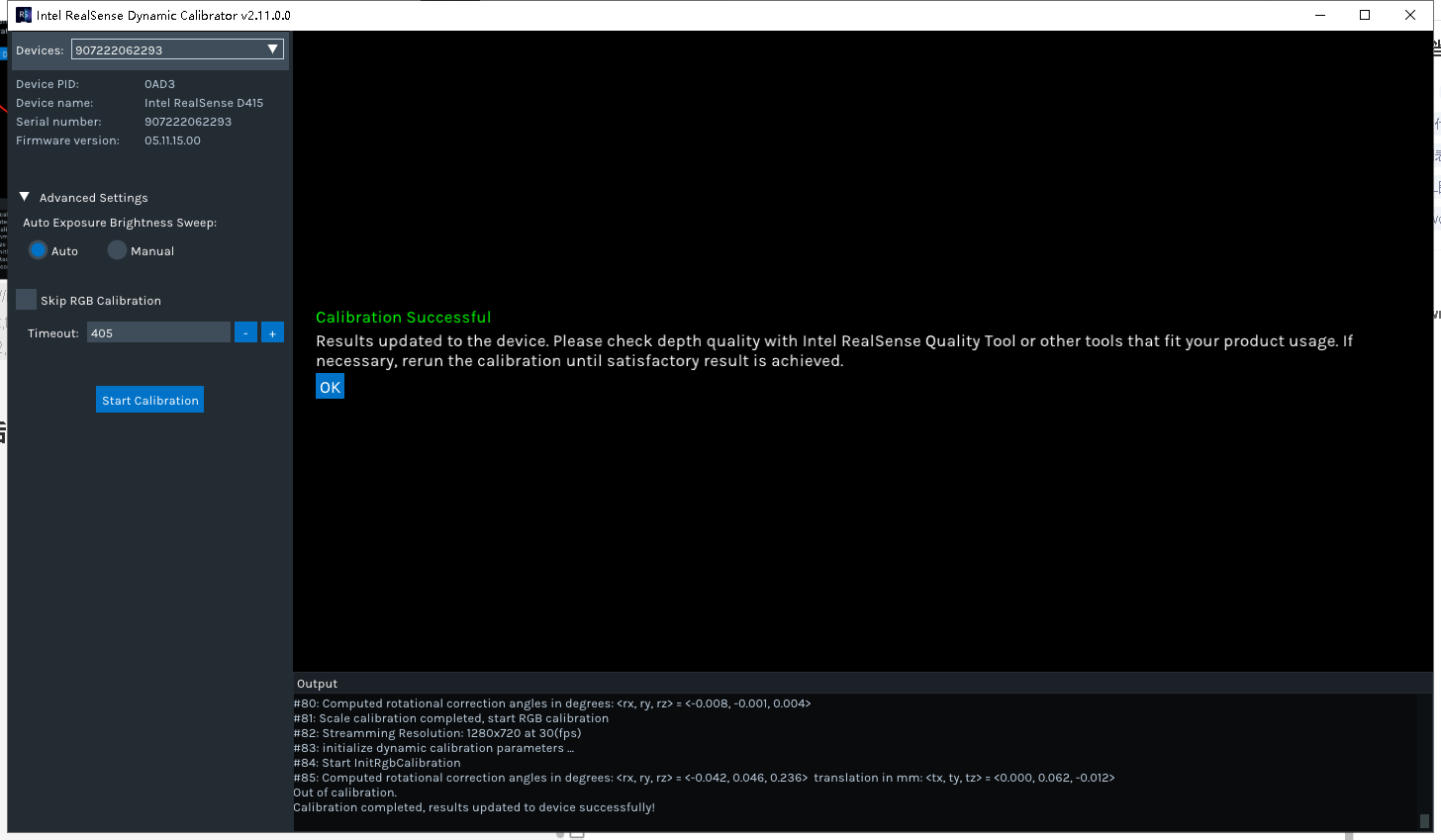Enable Skip RGB Calibration checkbox
Viewport: 1441px width, 840px height.
[x=27, y=300]
